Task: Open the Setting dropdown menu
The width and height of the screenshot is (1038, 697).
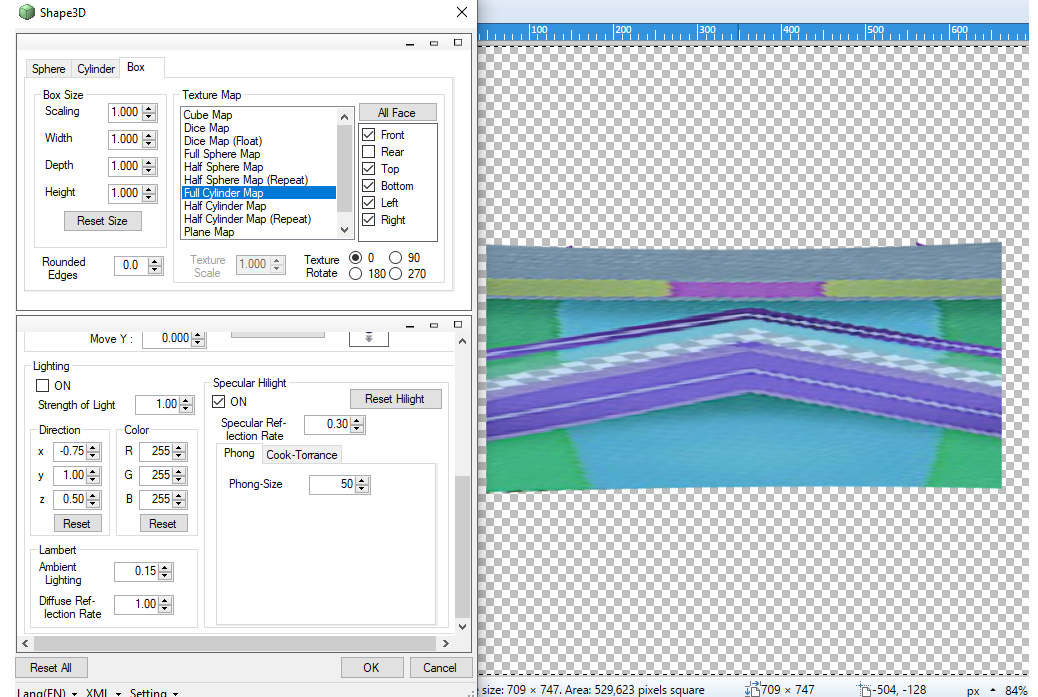Action: click(x=154, y=692)
